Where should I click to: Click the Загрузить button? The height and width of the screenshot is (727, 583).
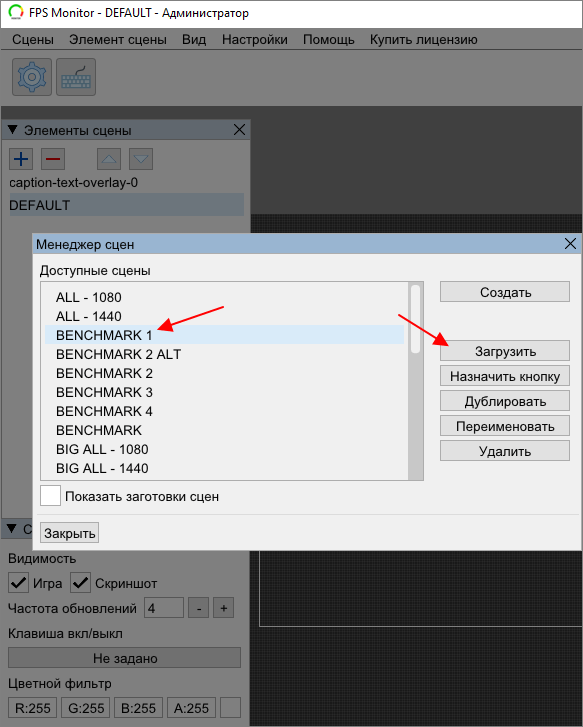click(505, 351)
